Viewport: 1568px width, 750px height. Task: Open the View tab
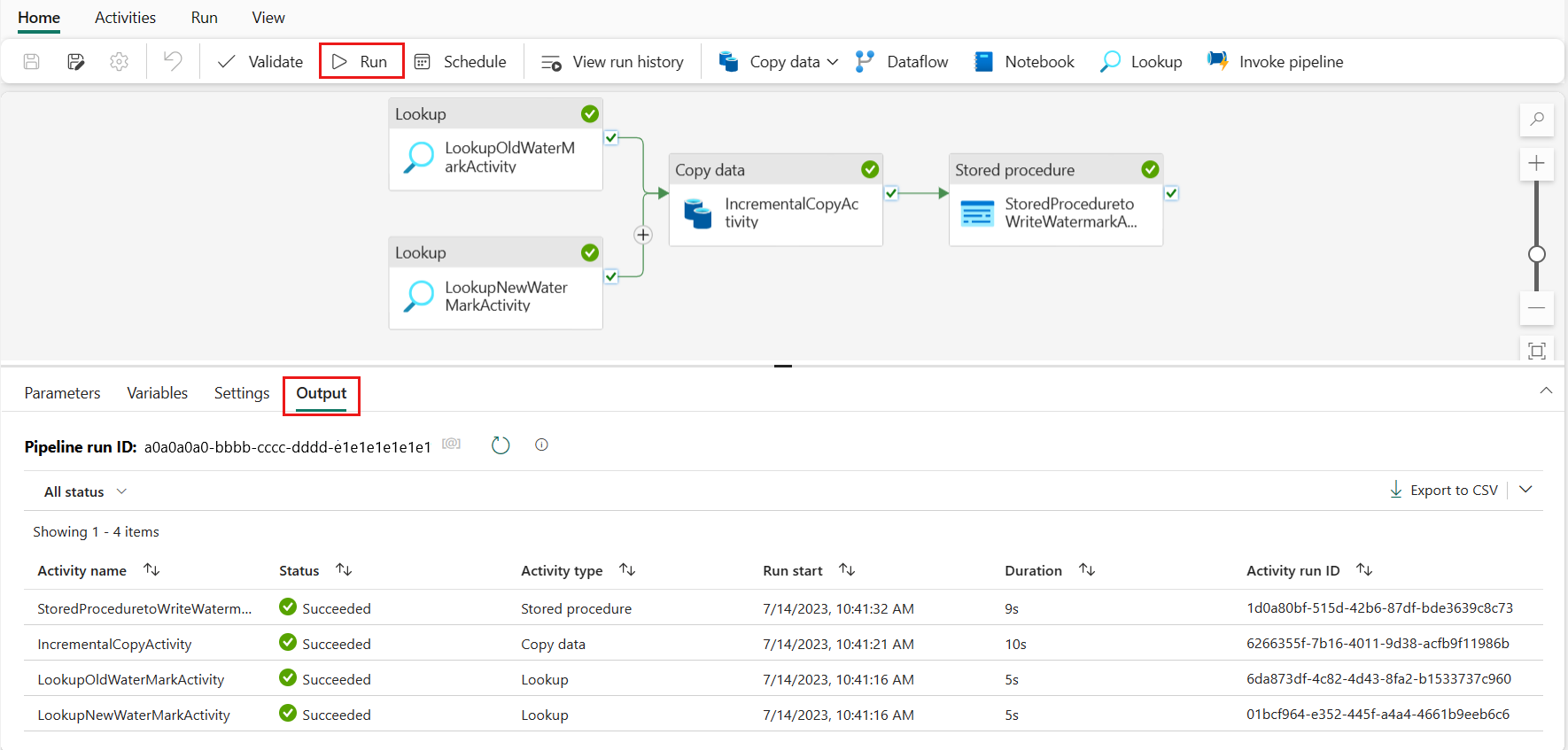[x=268, y=18]
